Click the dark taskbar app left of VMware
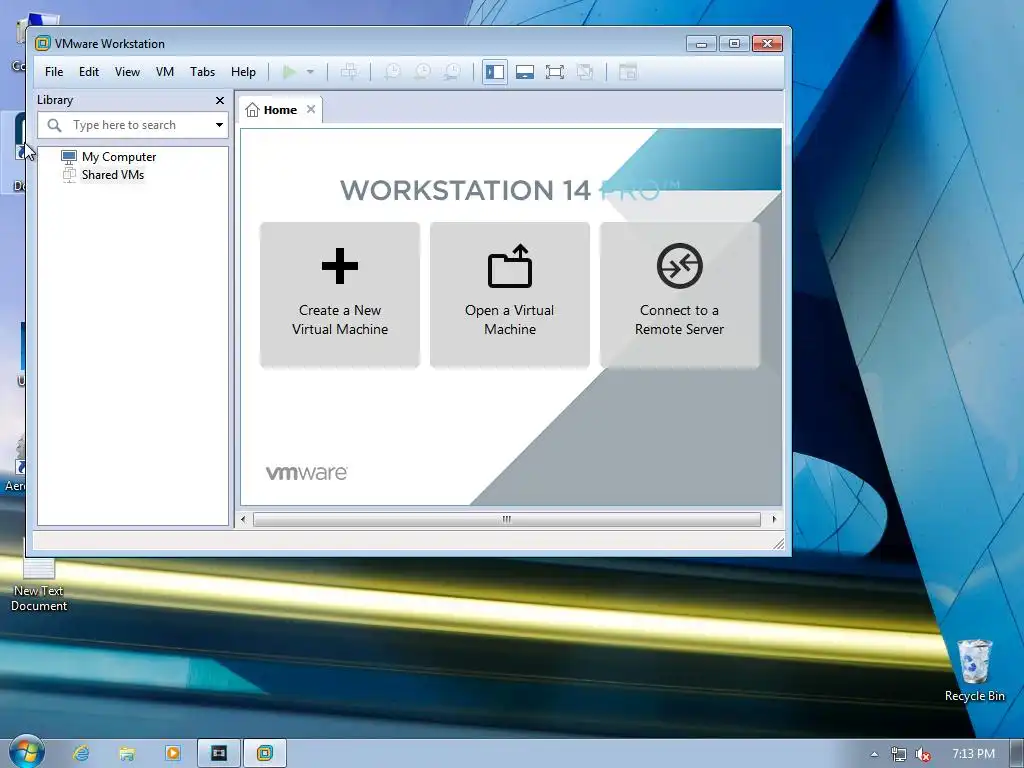The width and height of the screenshot is (1024, 768). click(x=219, y=754)
